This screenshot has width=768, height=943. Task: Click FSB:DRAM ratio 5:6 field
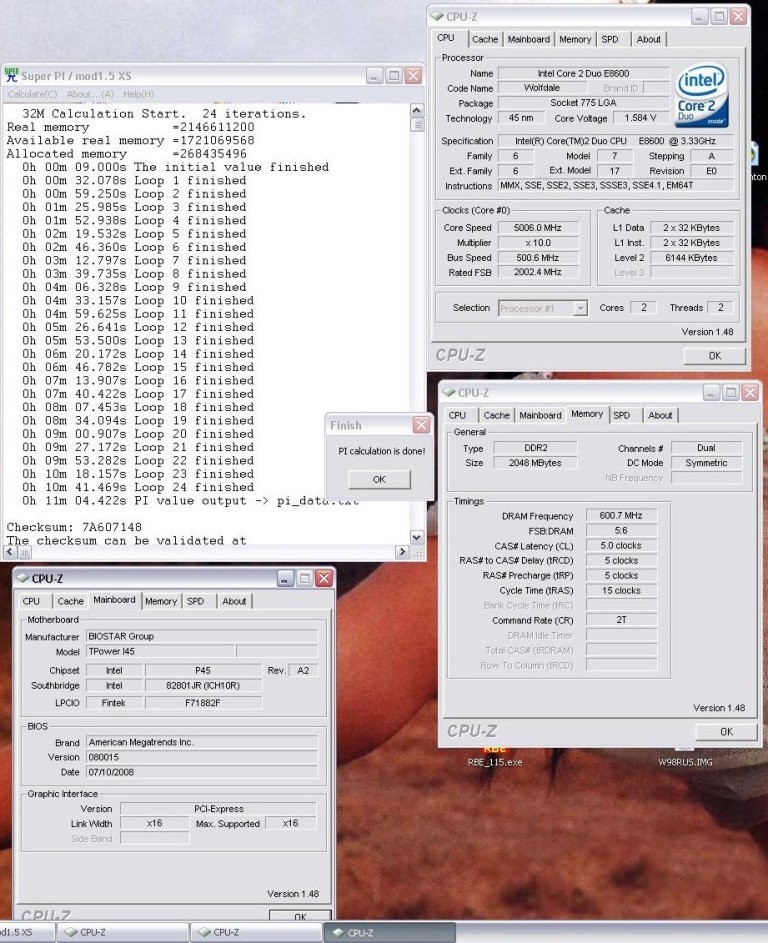[621, 530]
